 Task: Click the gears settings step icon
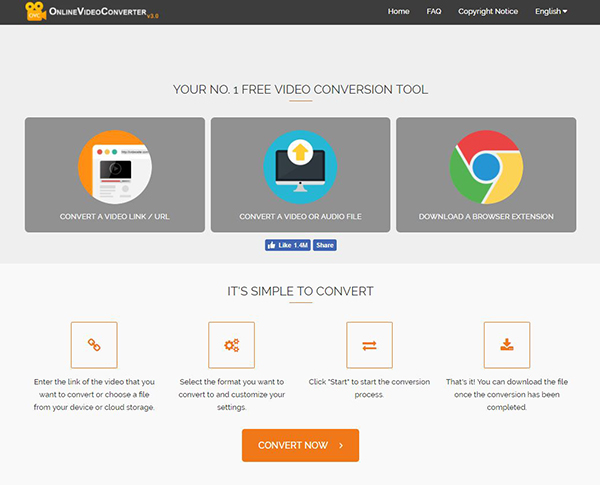(x=231, y=345)
